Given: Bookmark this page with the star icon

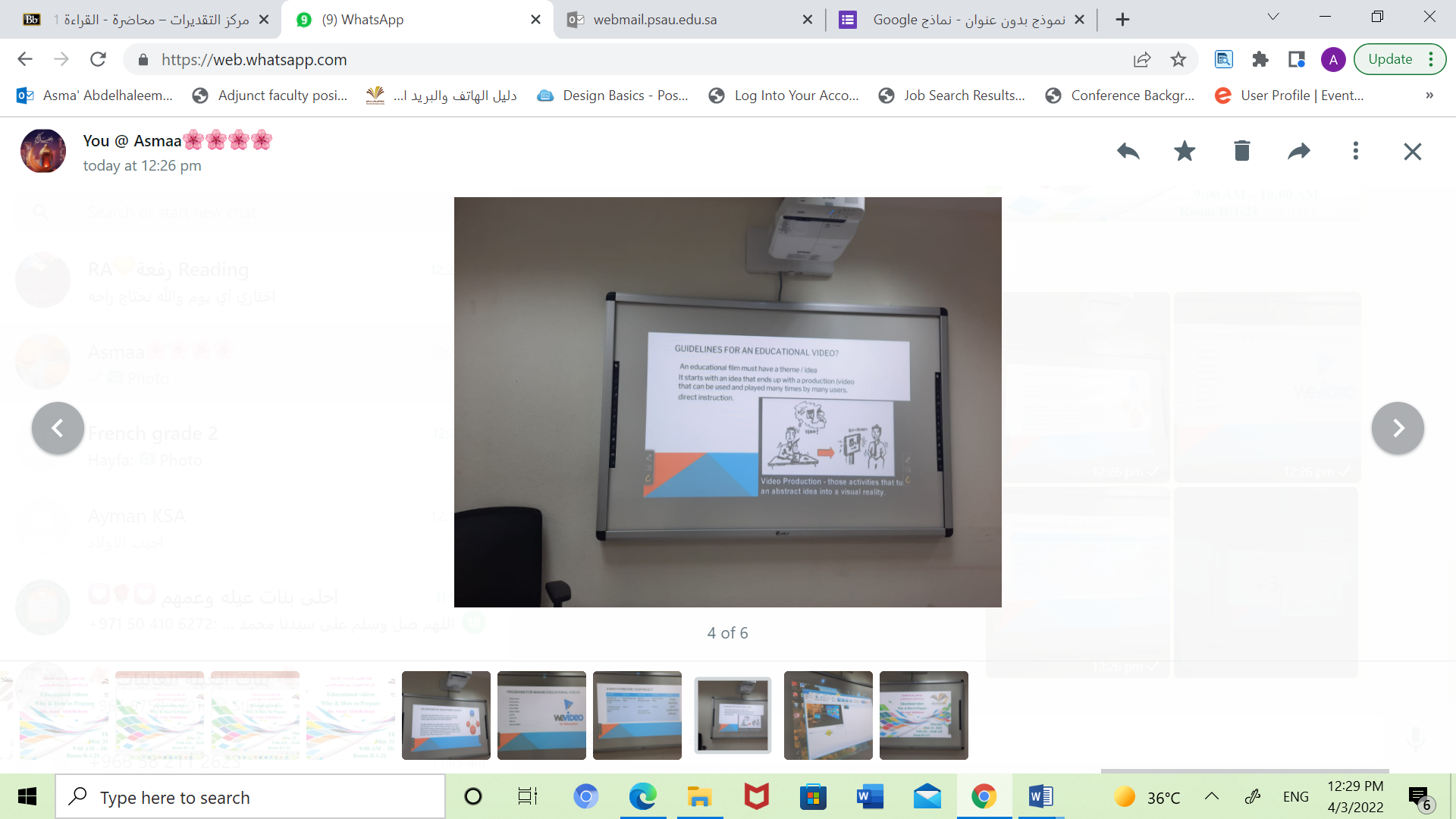Looking at the screenshot, I should point(1178,59).
